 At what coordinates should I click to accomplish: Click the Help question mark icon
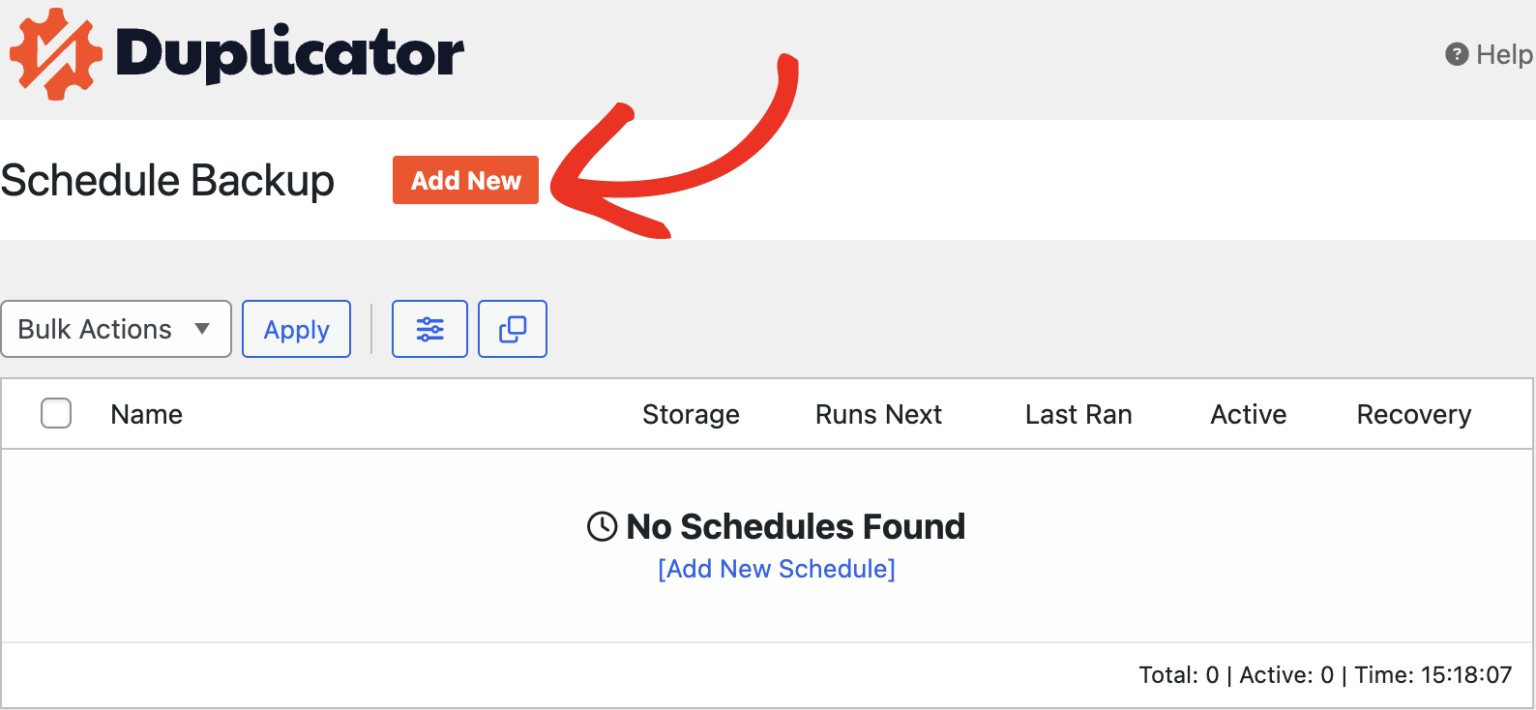1457,55
